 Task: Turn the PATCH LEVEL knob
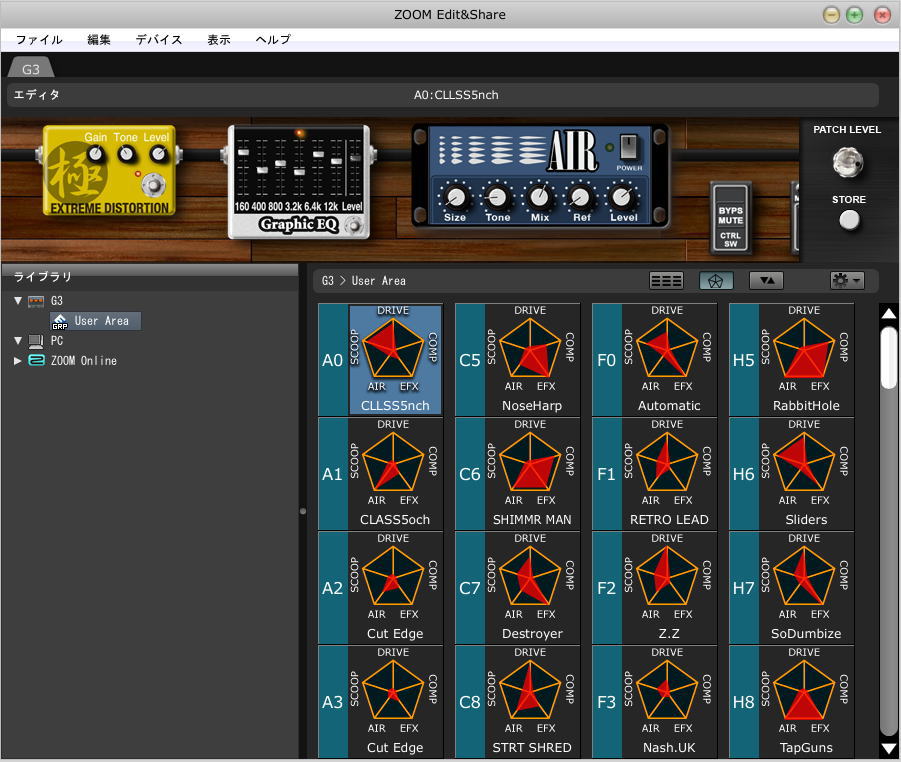pyautogui.click(x=848, y=163)
